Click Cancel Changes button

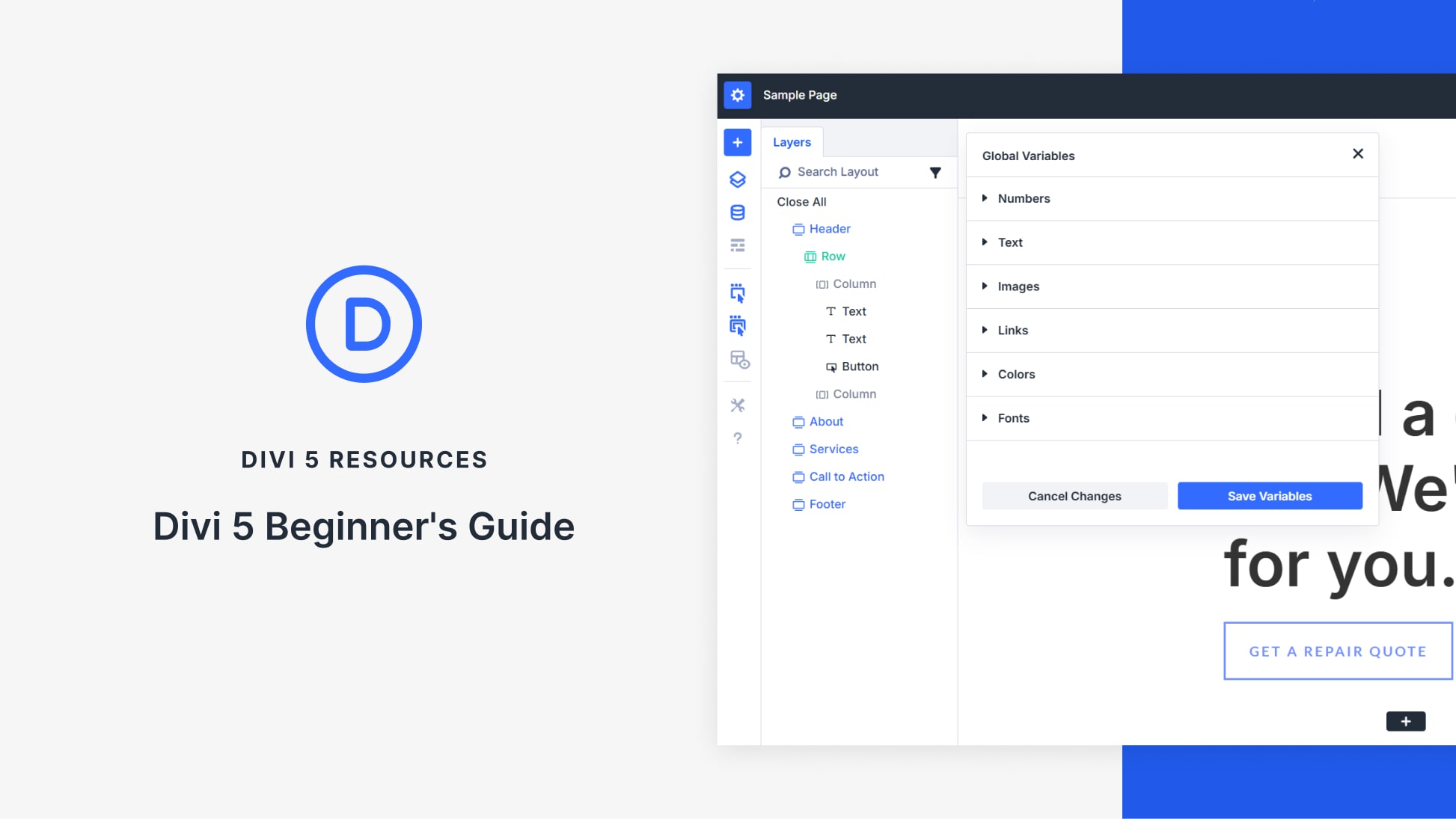coord(1074,496)
